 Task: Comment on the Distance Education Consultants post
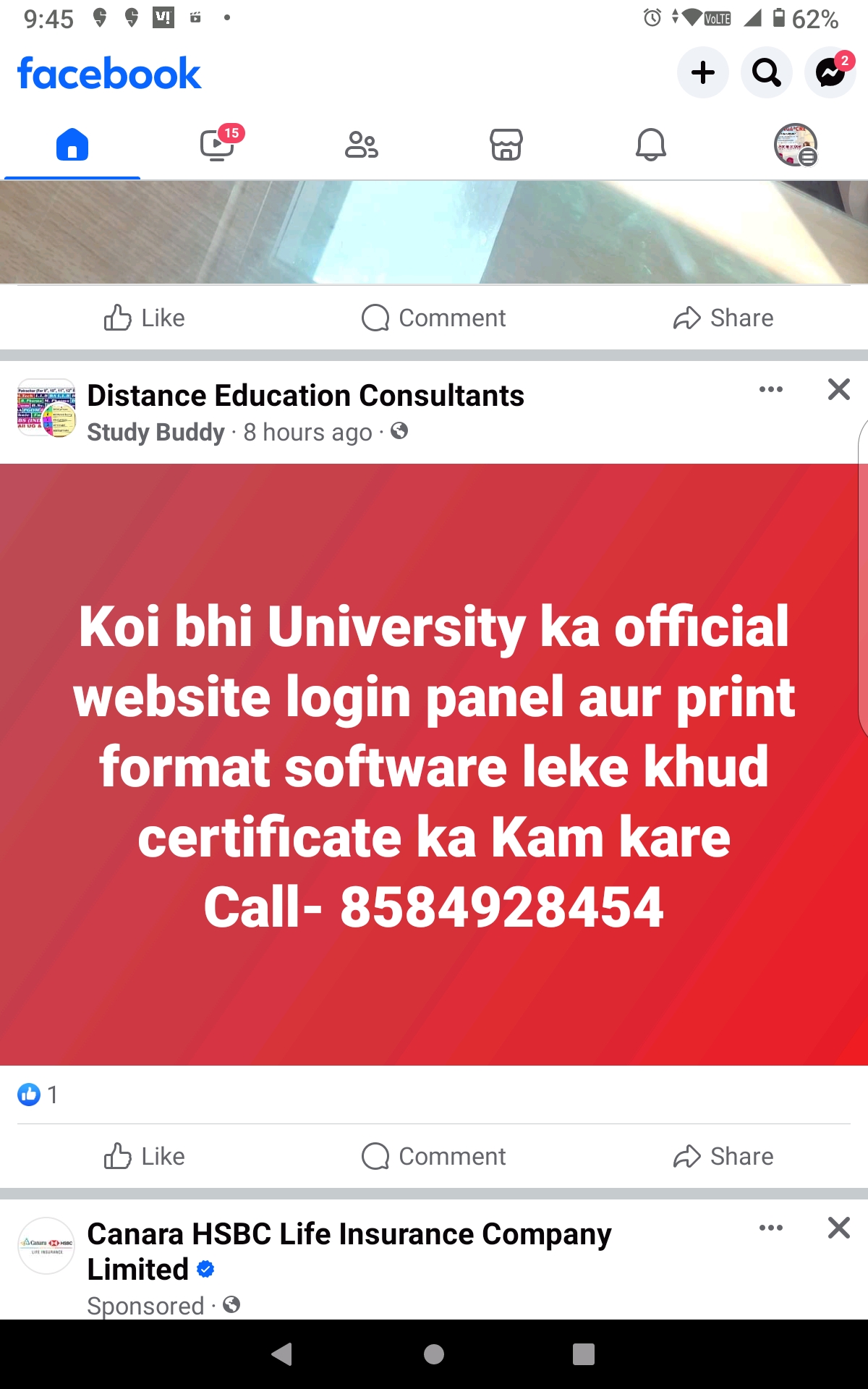434,1156
